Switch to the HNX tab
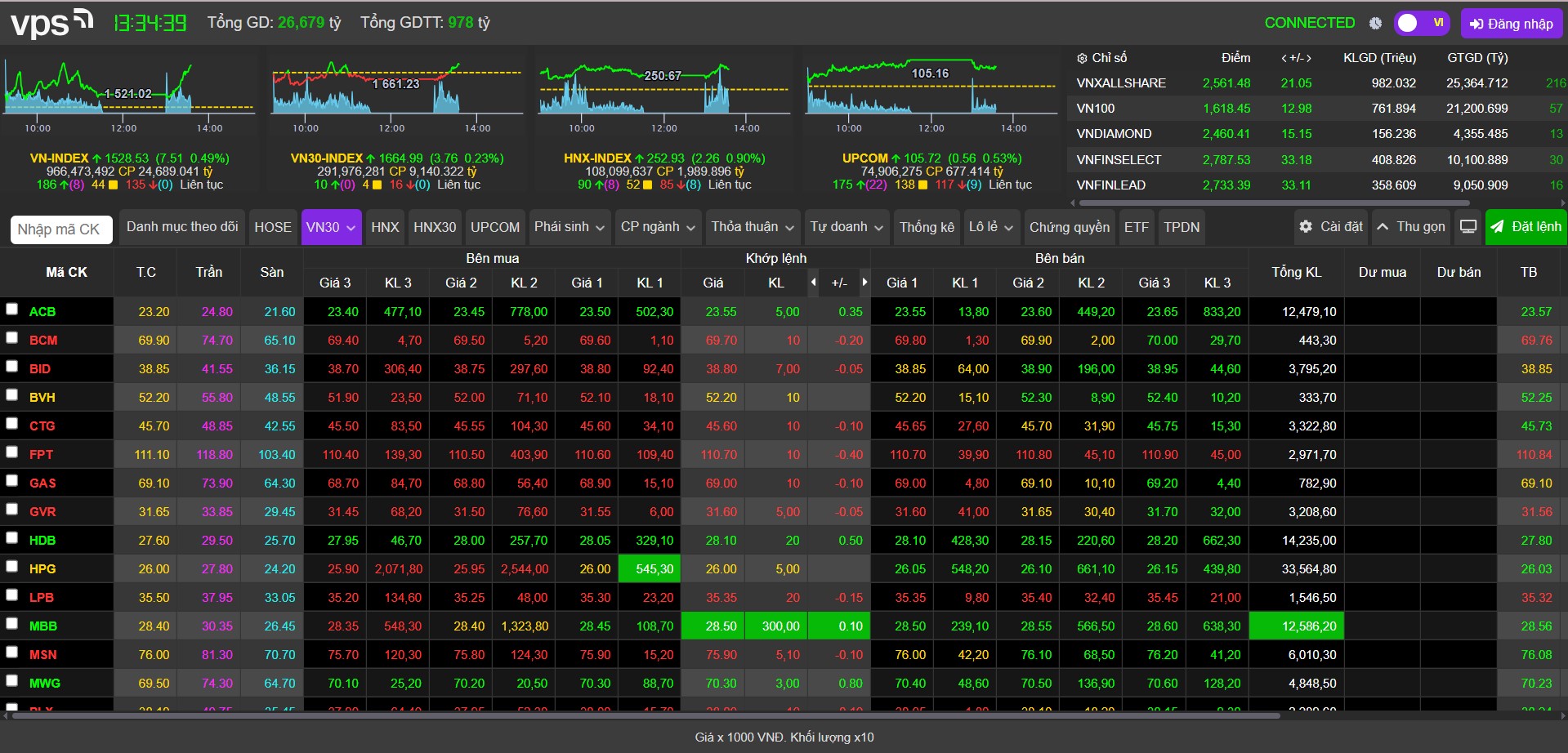Screen dimensions: 1568x753 [x=385, y=227]
